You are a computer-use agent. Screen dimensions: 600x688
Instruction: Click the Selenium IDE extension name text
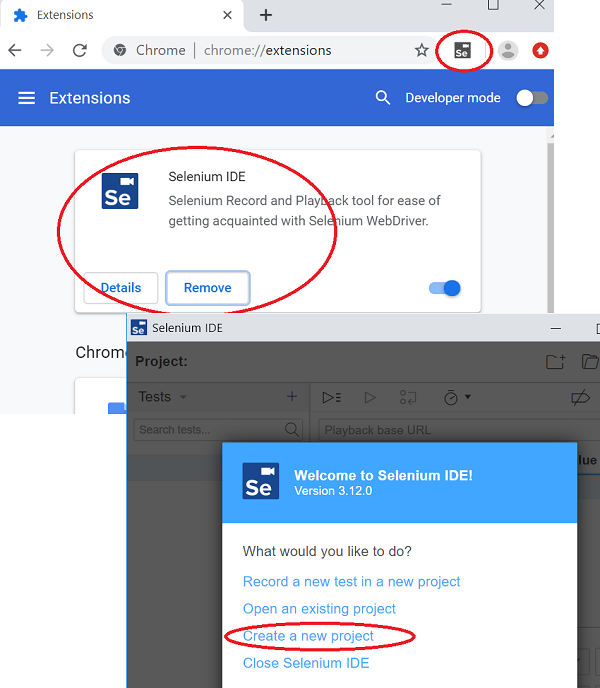[x=207, y=177]
